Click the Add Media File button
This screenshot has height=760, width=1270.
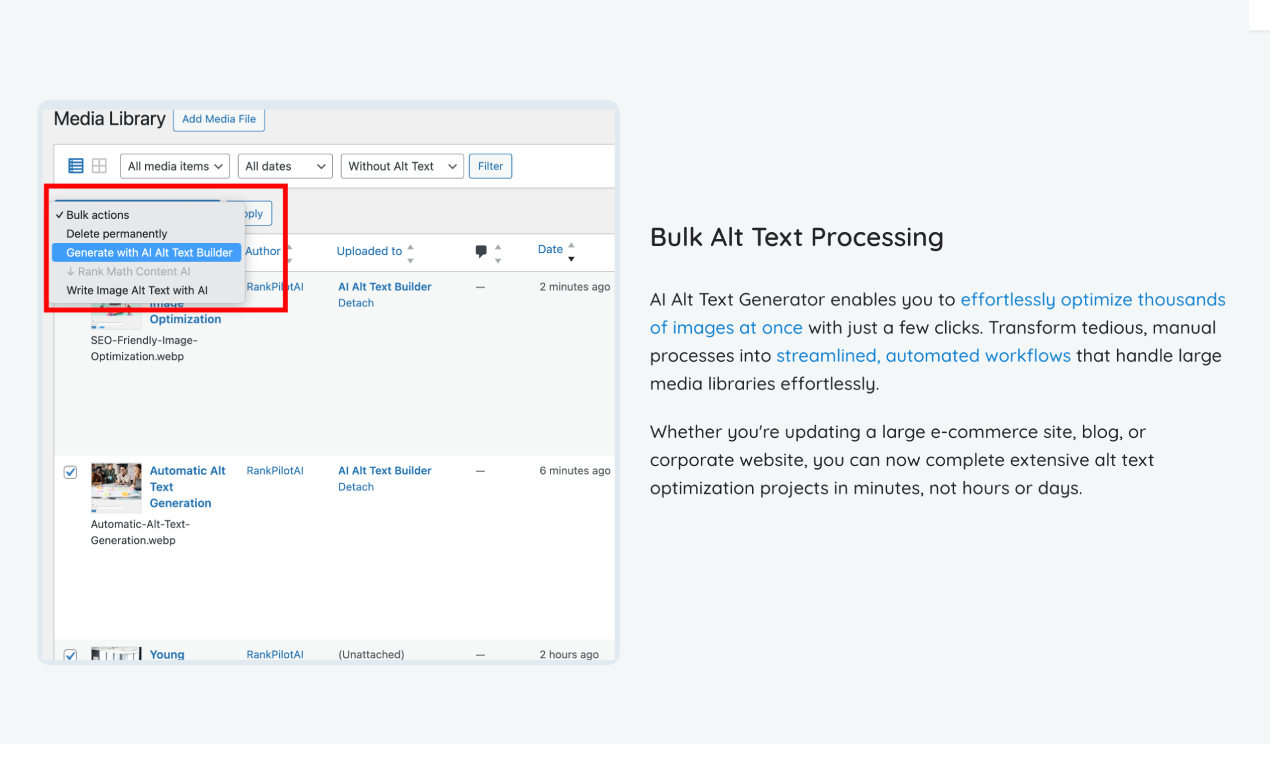(219, 119)
